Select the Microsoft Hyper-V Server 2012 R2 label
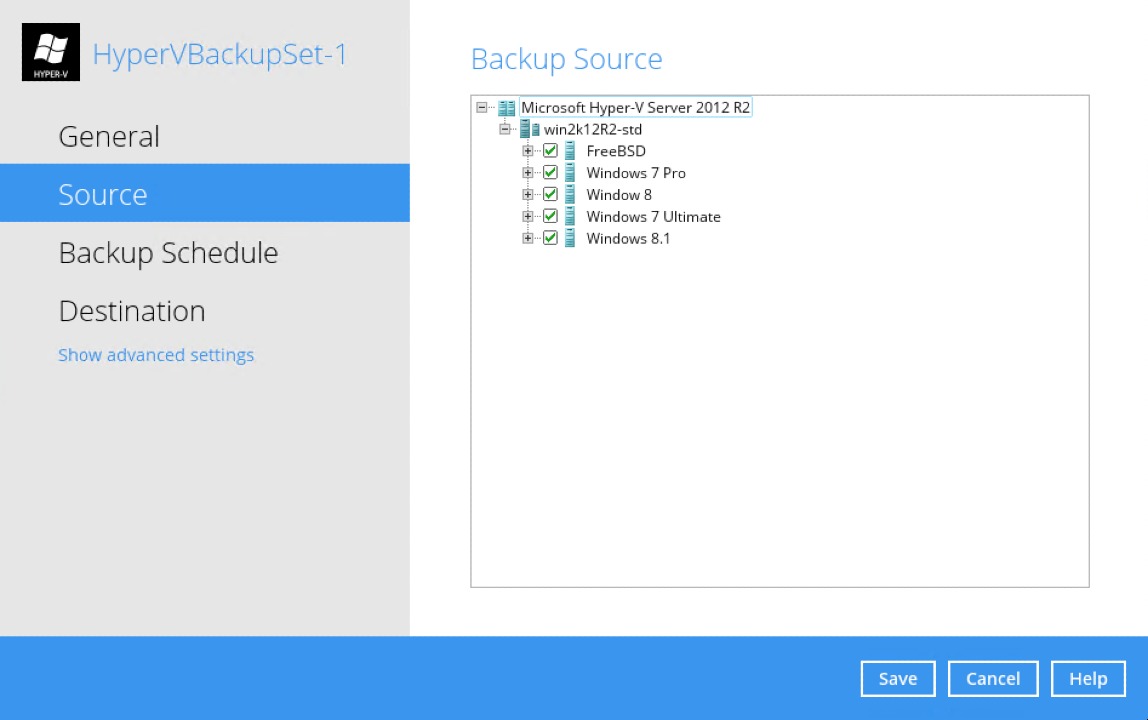Viewport: 1148px width, 720px height. pos(636,107)
